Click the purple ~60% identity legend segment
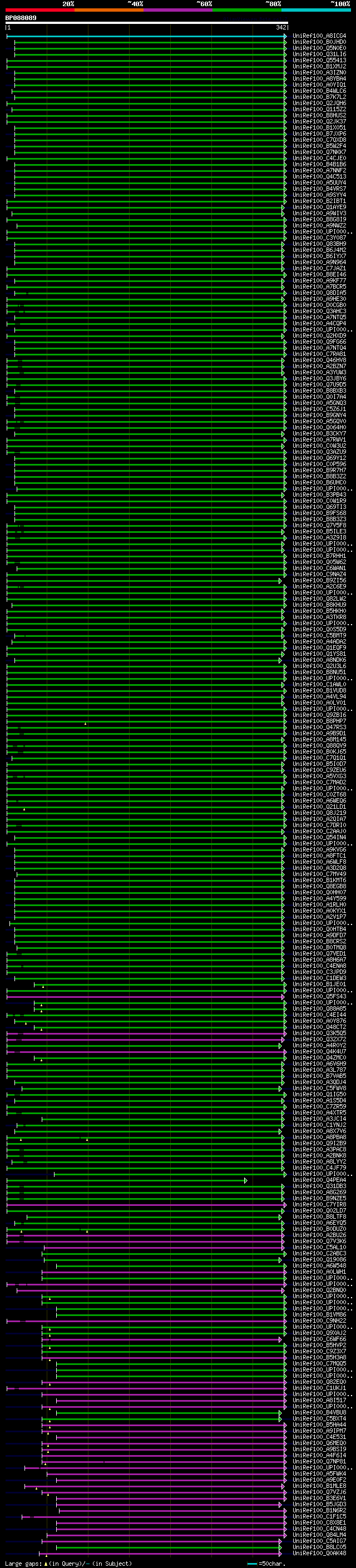The height and width of the screenshot is (1568, 356). 177,10
